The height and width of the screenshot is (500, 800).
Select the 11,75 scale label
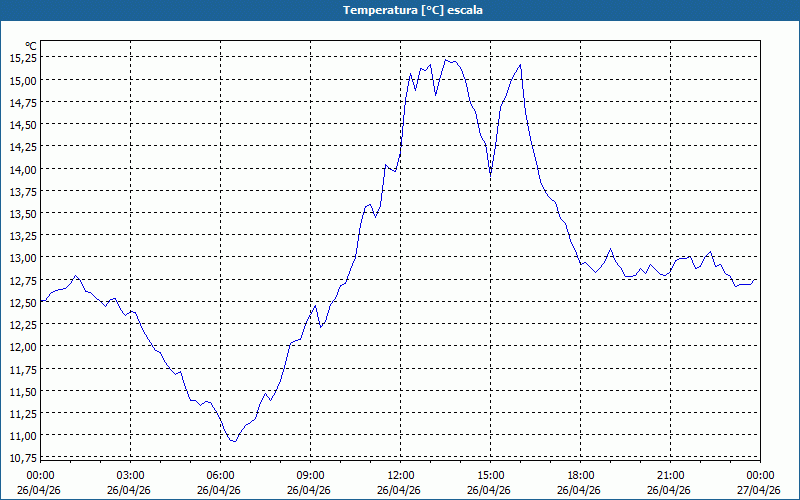pyautogui.click(x=23, y=369)
